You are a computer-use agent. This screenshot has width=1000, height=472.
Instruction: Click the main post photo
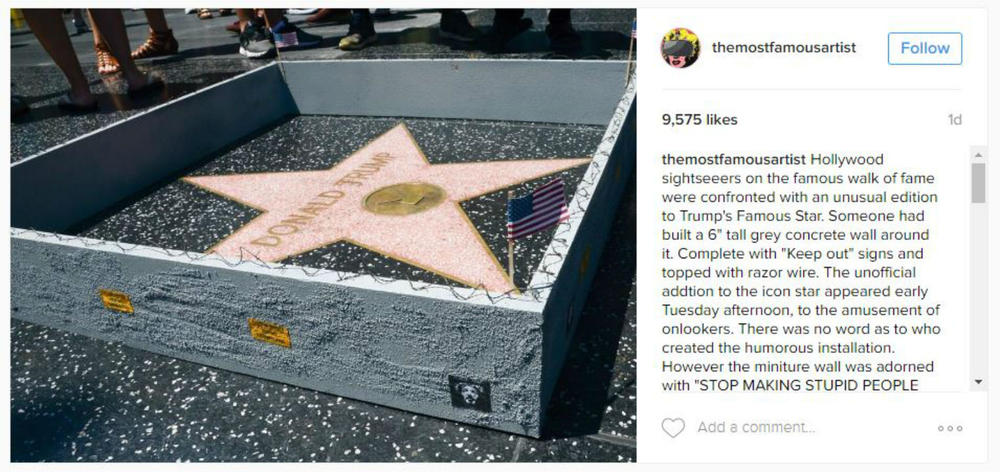tap(323, 235)
